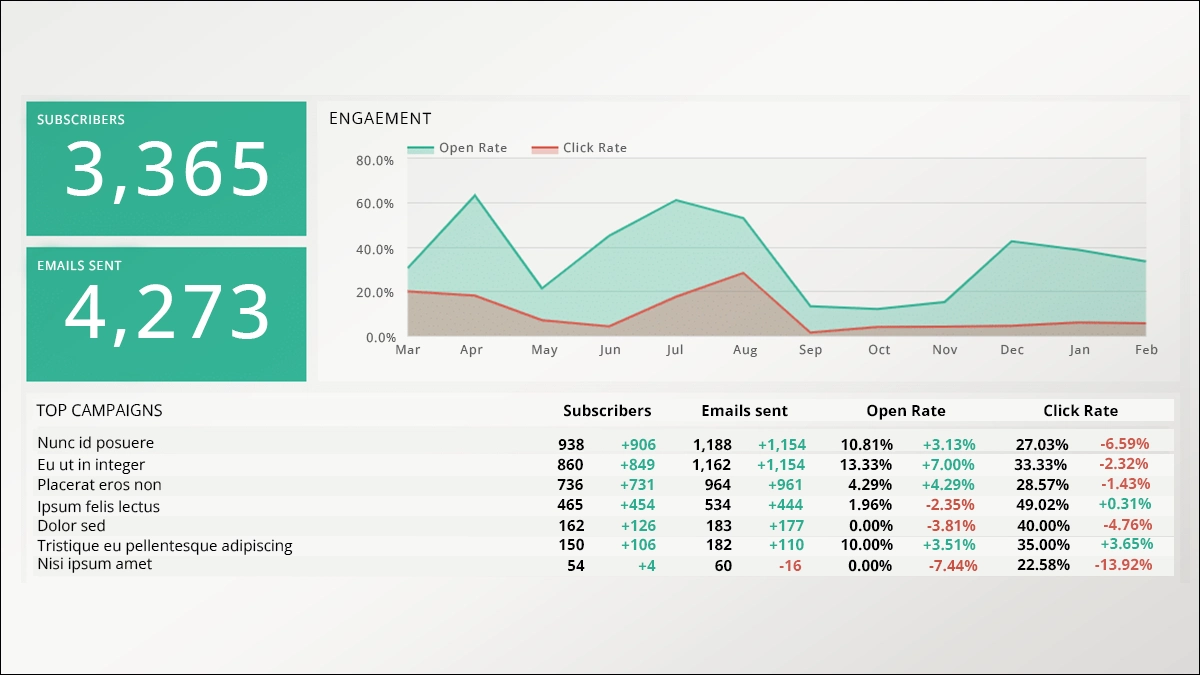Click the 49.02% click rate value
This screenshot has width=1200, height=675.
click(x=1042, y=505)
